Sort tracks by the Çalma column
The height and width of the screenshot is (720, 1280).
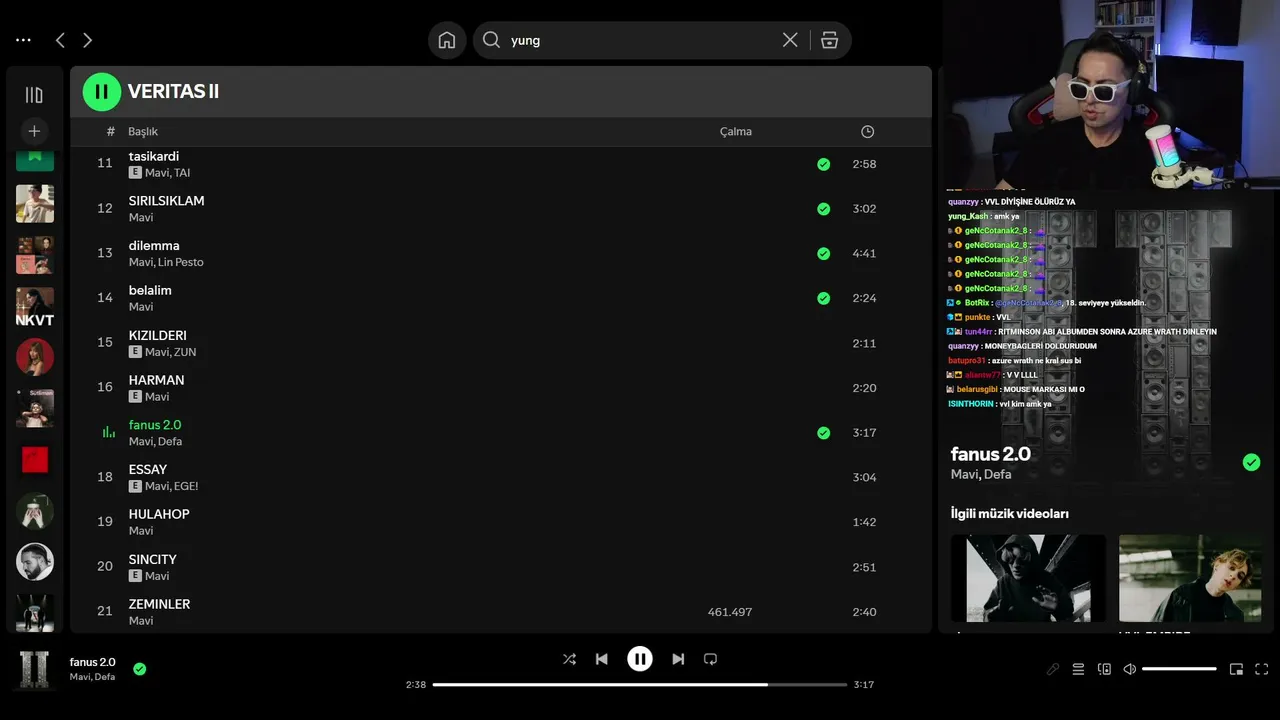736,132
